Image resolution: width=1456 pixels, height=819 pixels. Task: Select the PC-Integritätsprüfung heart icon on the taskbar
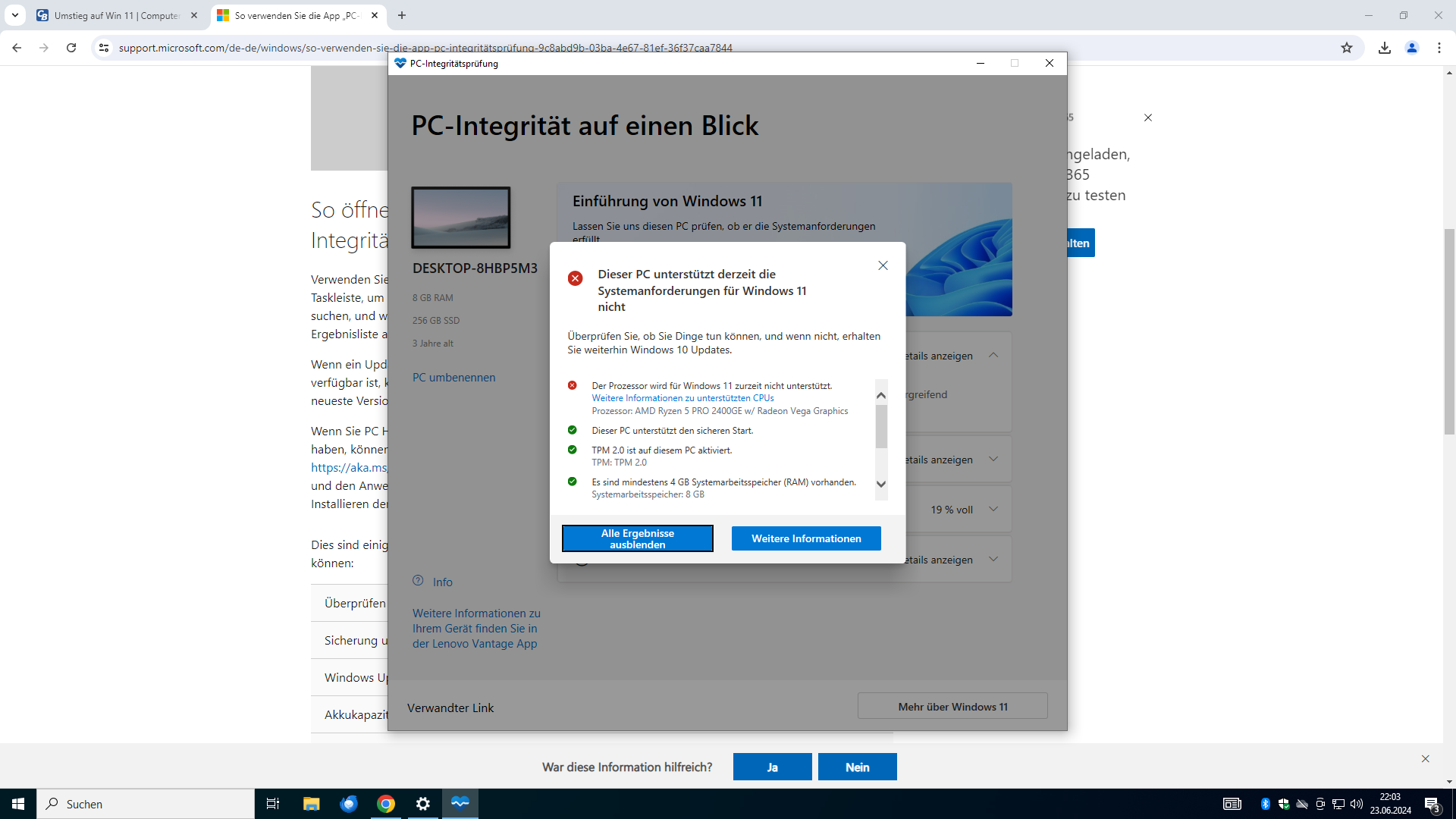(x=460, y=803)
